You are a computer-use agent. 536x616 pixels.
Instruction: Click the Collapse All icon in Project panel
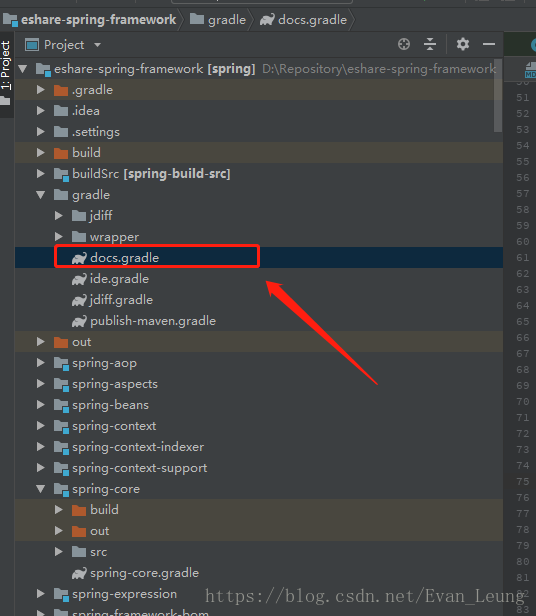coord(430,44)
